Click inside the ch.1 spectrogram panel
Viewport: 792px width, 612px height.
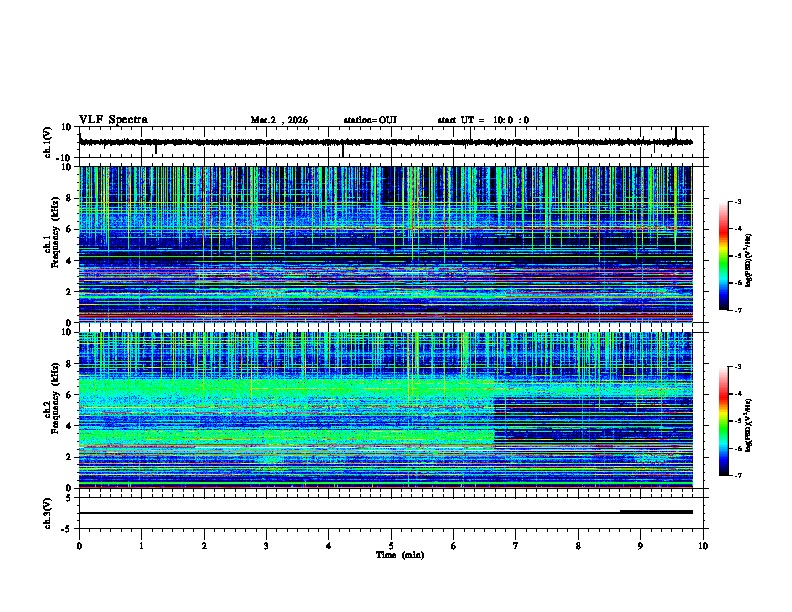(x=385, y=244)
